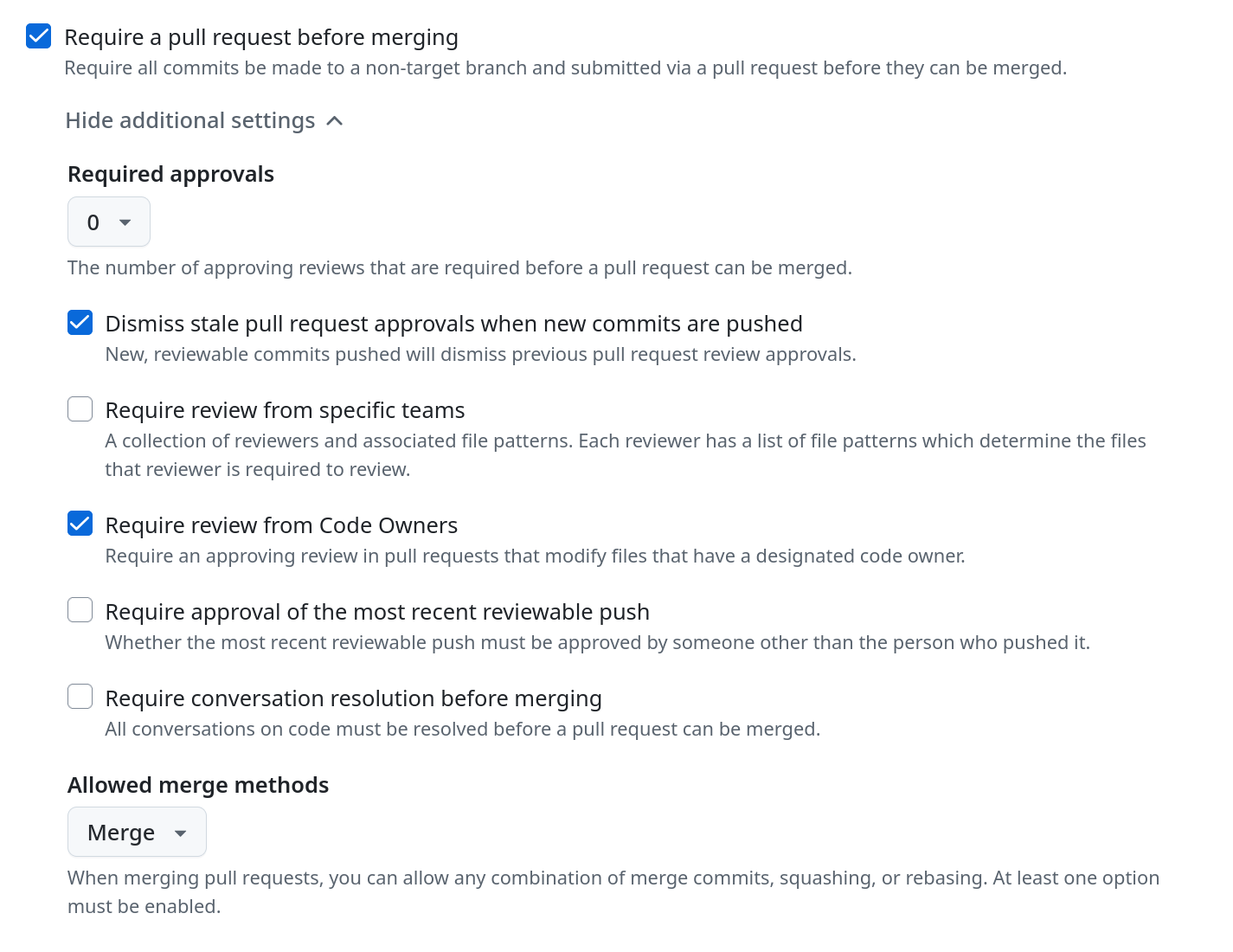Click the empty checkbox near specific teams option
1233x952 pixels.
[80, 408]
